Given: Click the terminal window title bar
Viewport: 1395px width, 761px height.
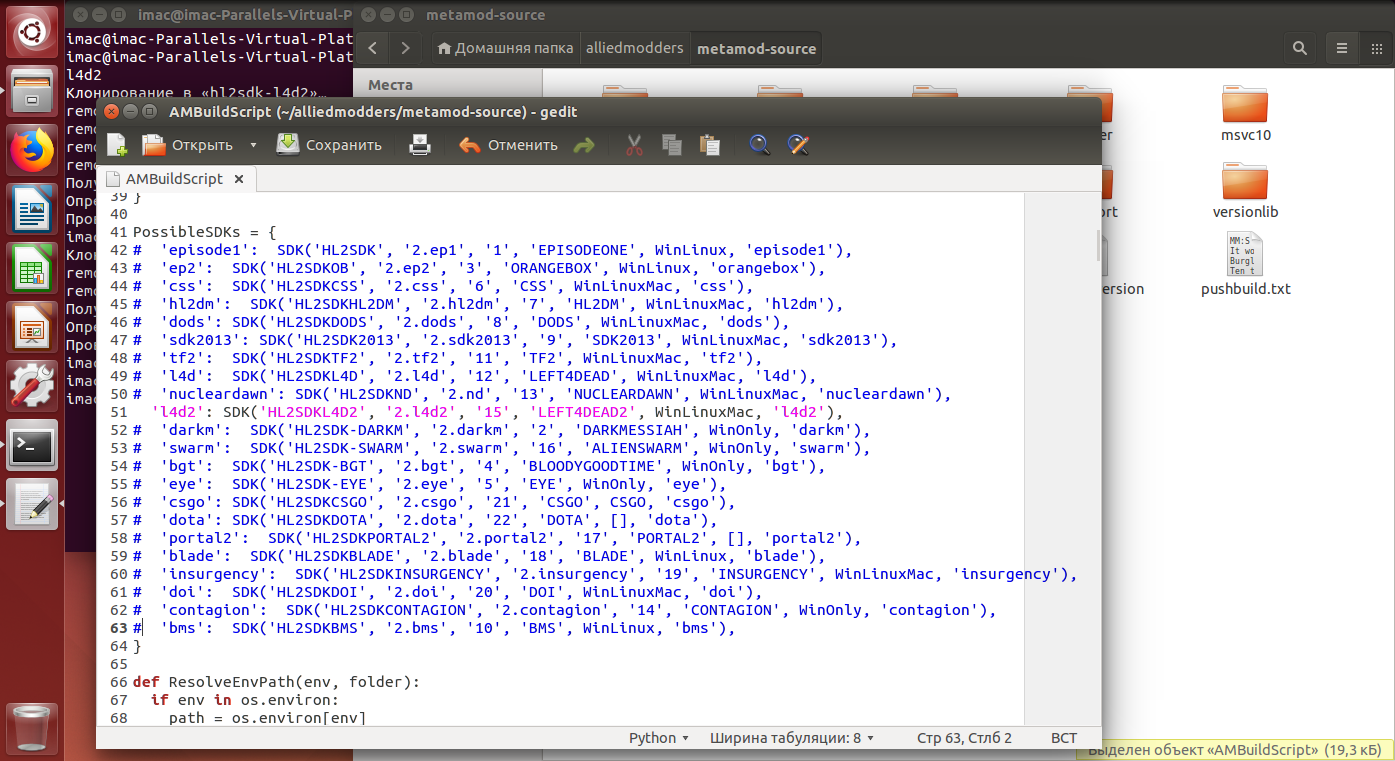Looking at the screenshot, I should click(x=210, y=14).
